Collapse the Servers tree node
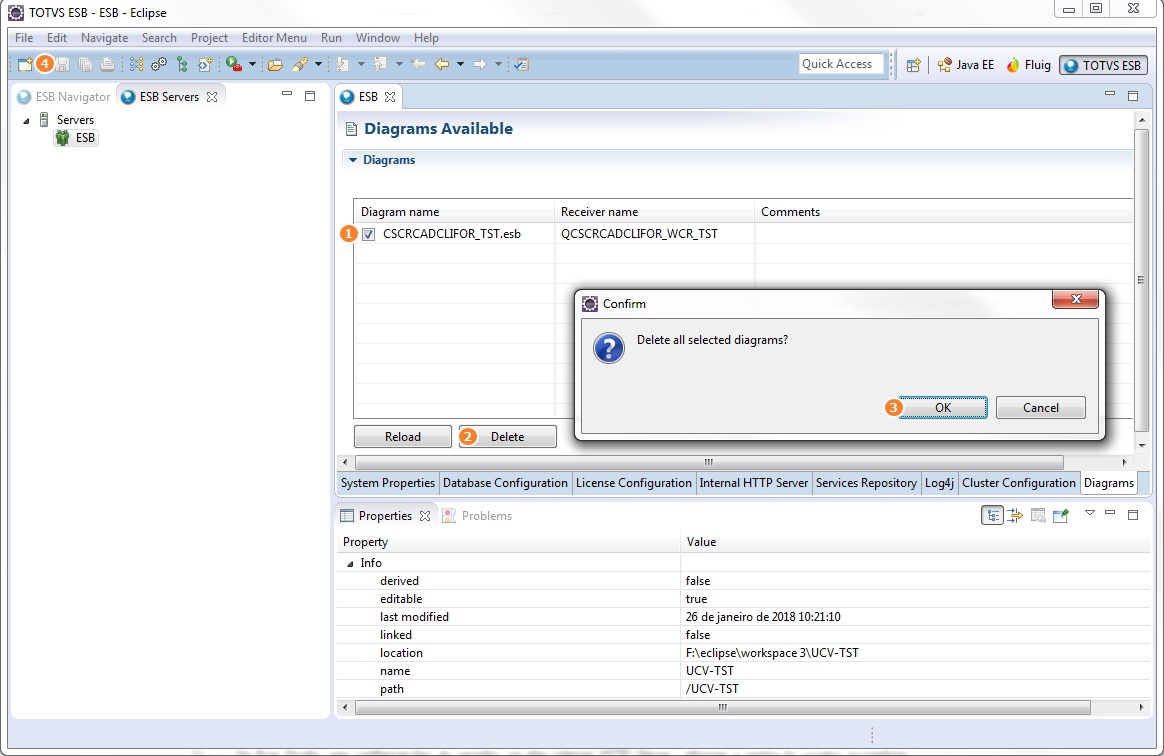Image resolution: width=1164 pixels, height=756 pixels. (x=27, y=120)
